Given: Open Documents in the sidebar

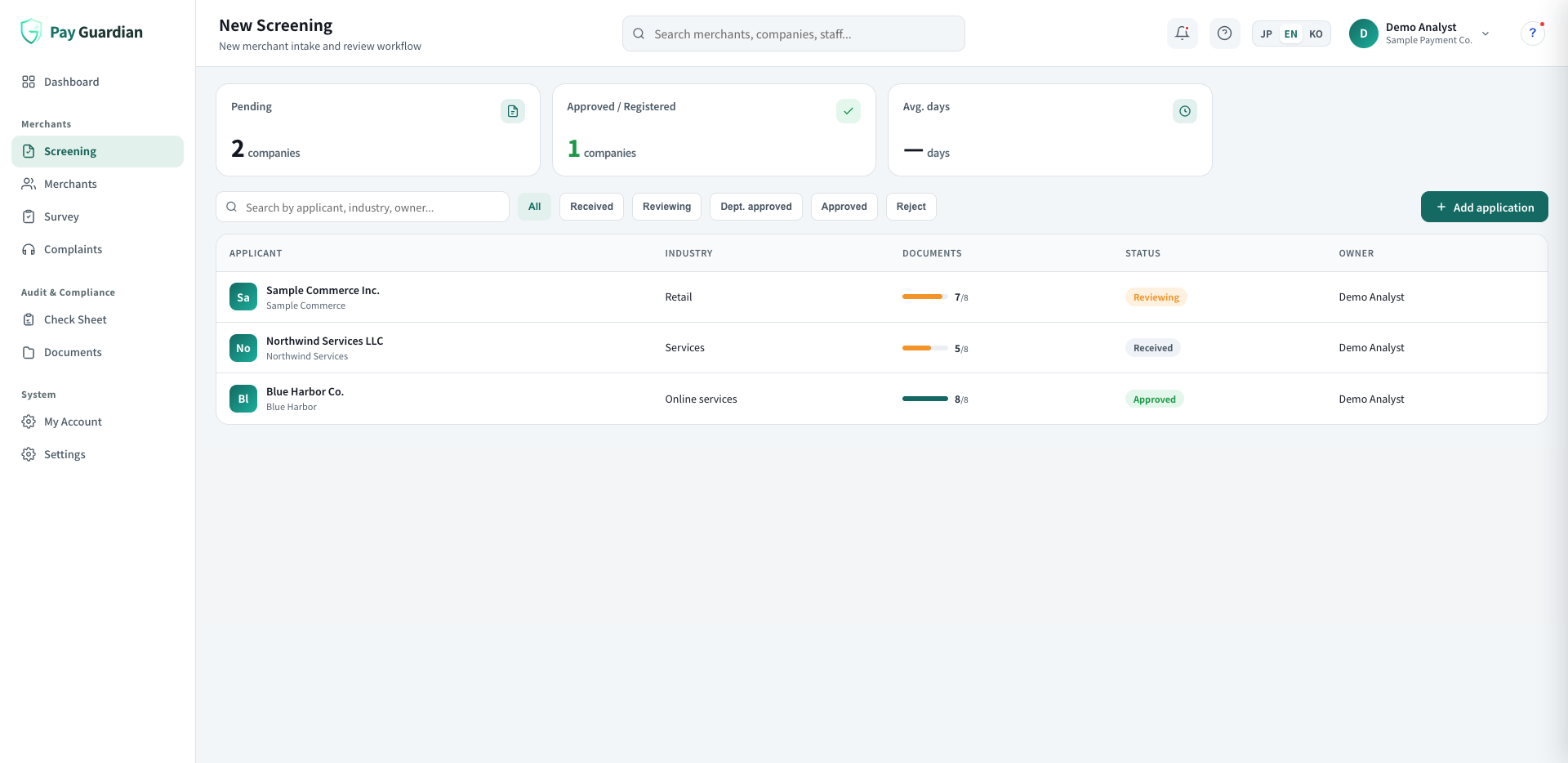Looking at the screenshot, I should [x=97, y=352].
